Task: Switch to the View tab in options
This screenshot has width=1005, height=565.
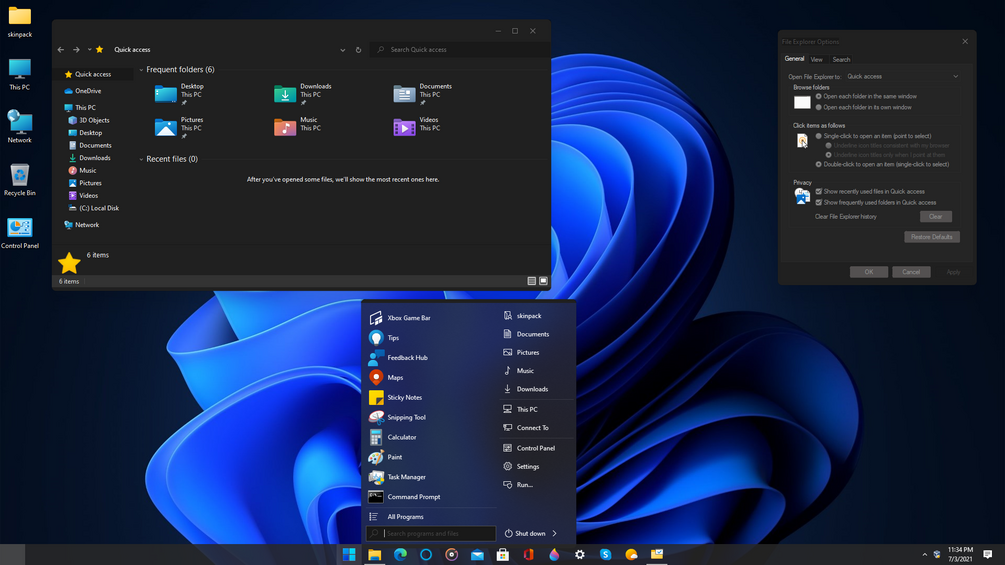Action: (817, 60)
